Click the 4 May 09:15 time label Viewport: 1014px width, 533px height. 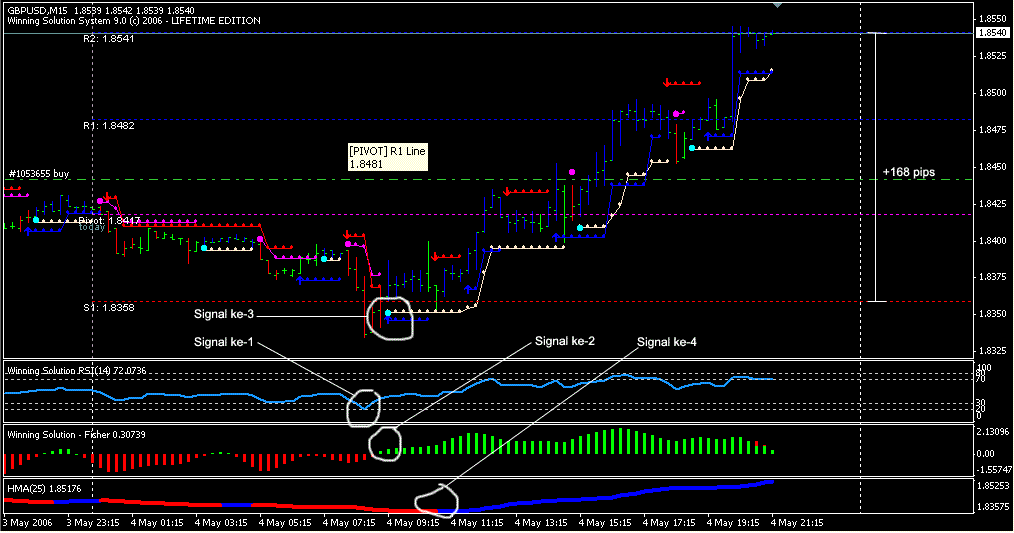[x=413, y=523]
